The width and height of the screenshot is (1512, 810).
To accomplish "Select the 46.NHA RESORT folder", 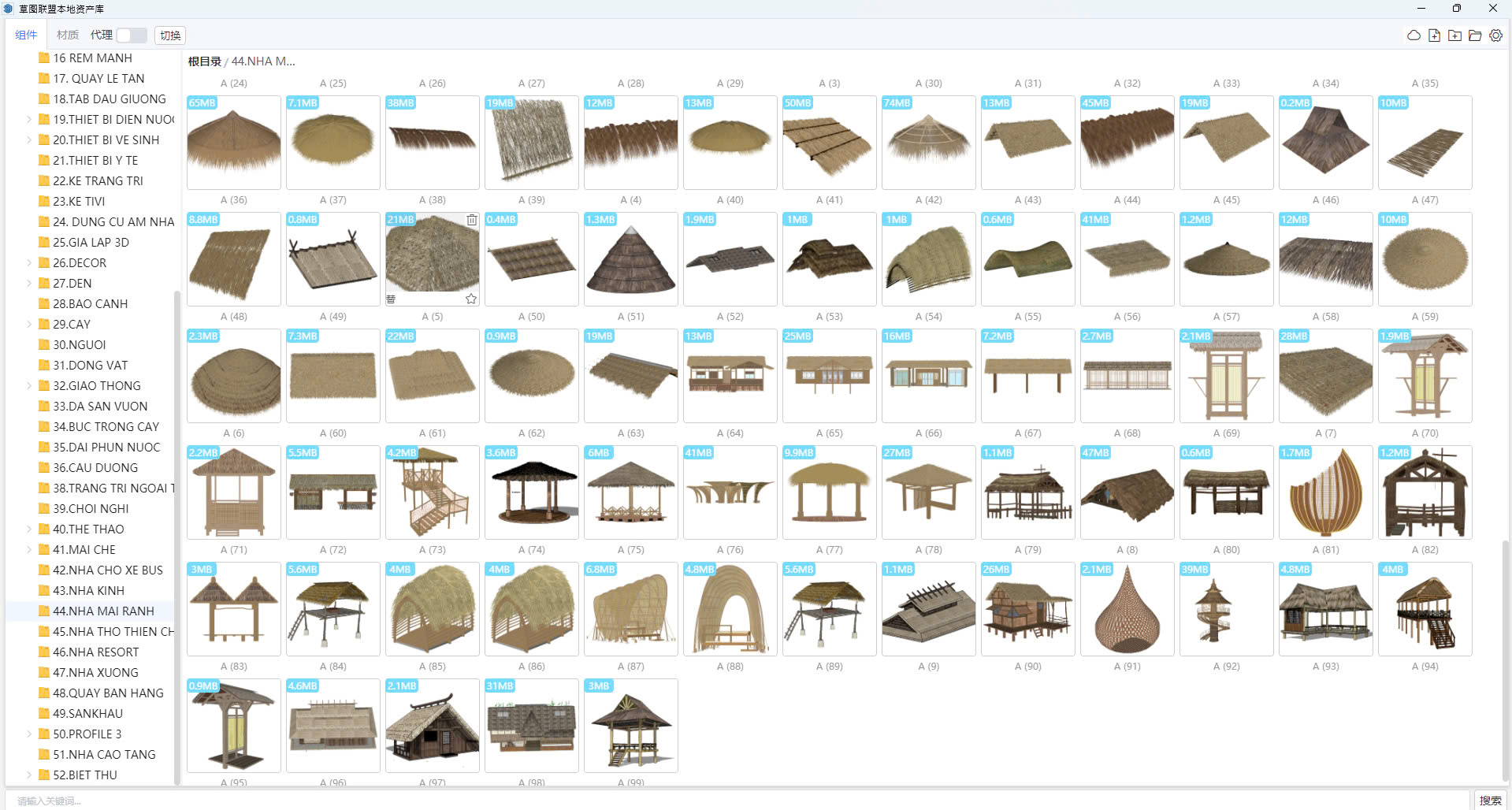I will coord(95,652).
